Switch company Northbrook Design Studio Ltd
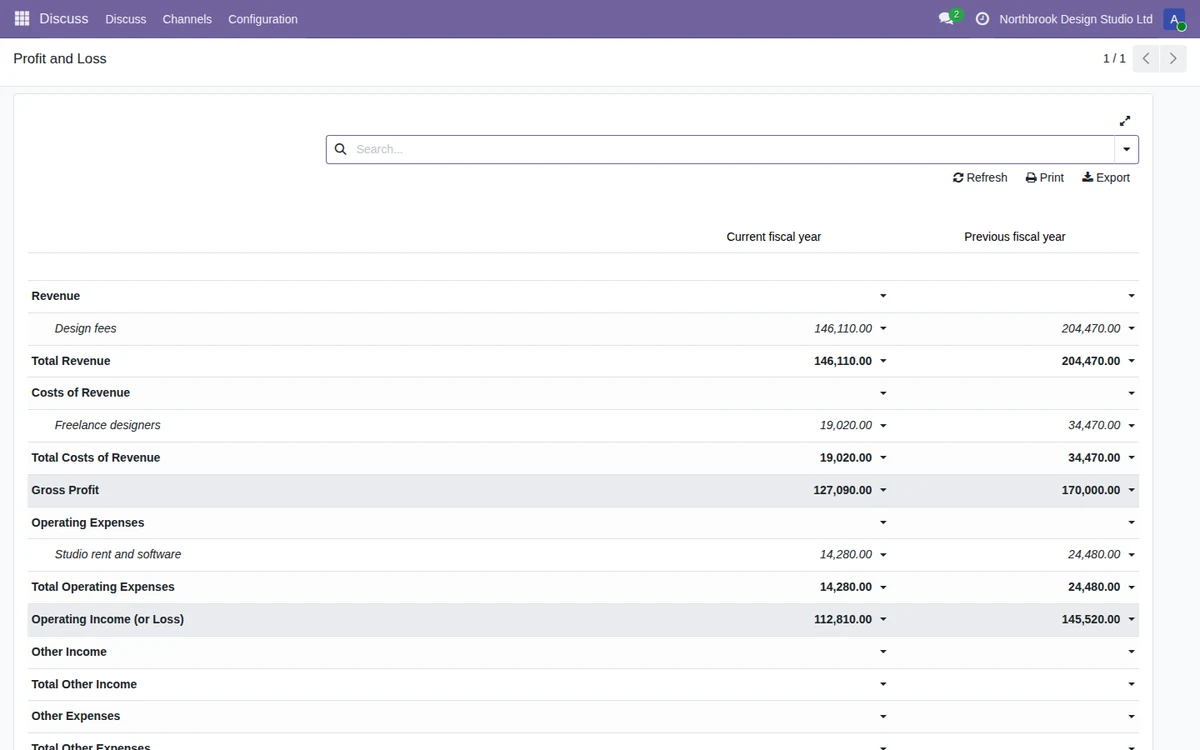The width and height of the screenshot is (1200, 750). (x=1076, y=19)
